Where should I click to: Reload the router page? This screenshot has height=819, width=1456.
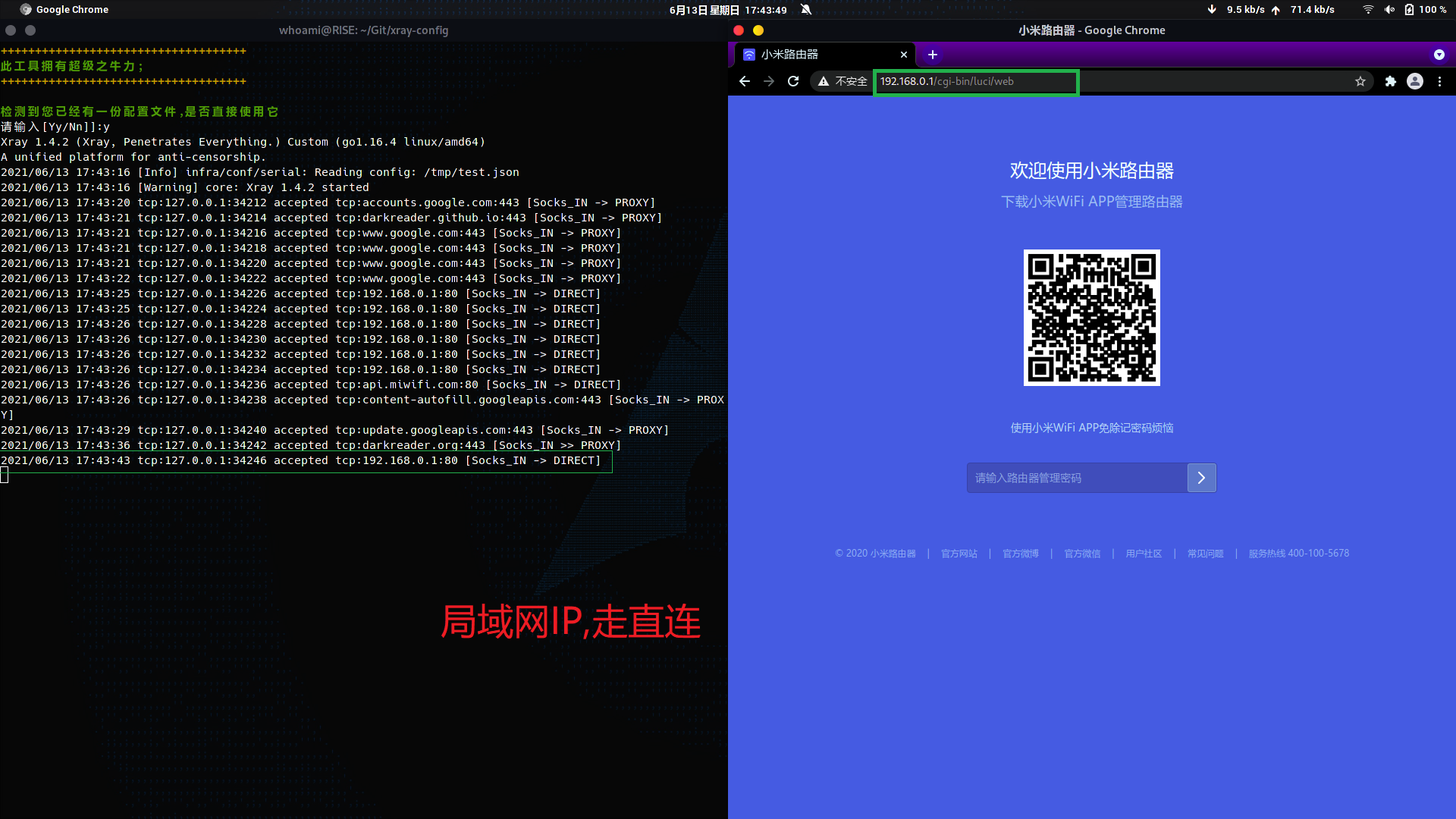793,81
